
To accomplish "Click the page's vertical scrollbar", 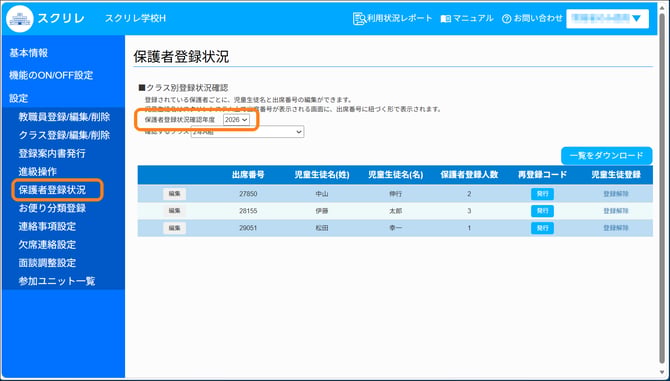I will click(663, 190).
